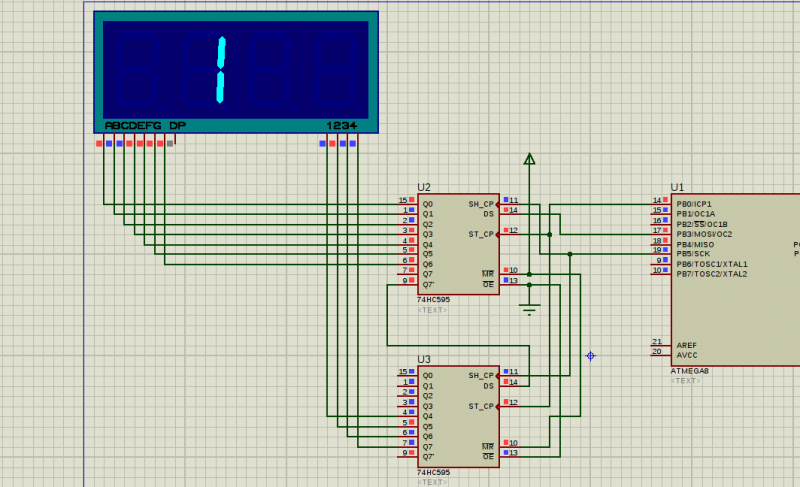Screen dimensions: 800x487
Task: Click the Q7' pin label on U2
Action: click(429, 285)
